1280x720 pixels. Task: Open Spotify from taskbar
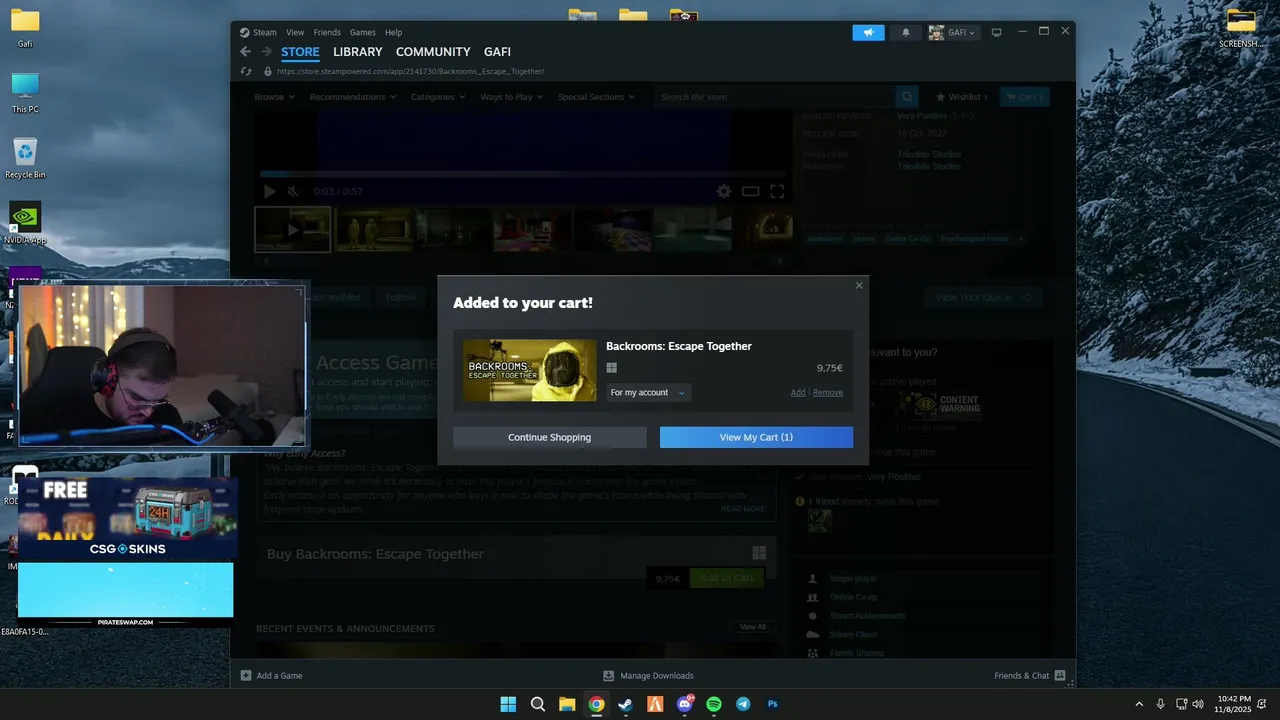(x=714, y=704)
